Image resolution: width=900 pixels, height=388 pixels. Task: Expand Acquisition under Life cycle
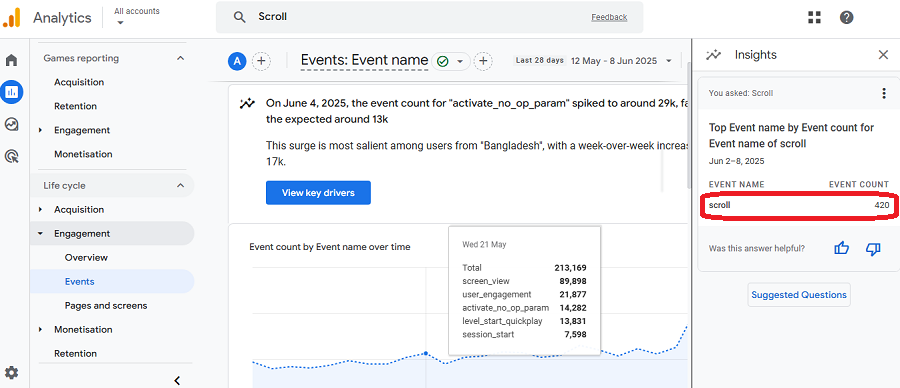point(41,209)
